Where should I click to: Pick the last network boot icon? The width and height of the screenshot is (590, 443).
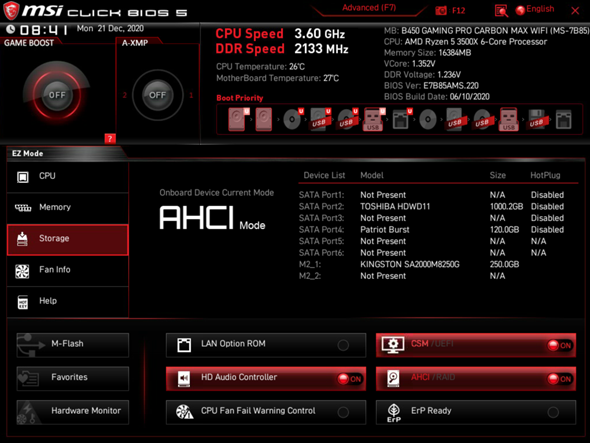click(563, 120)
